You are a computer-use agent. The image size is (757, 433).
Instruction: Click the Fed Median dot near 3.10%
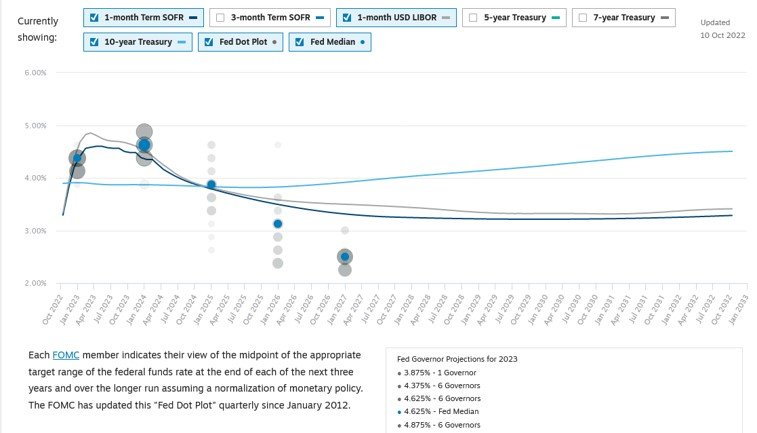tap(278, 224)
